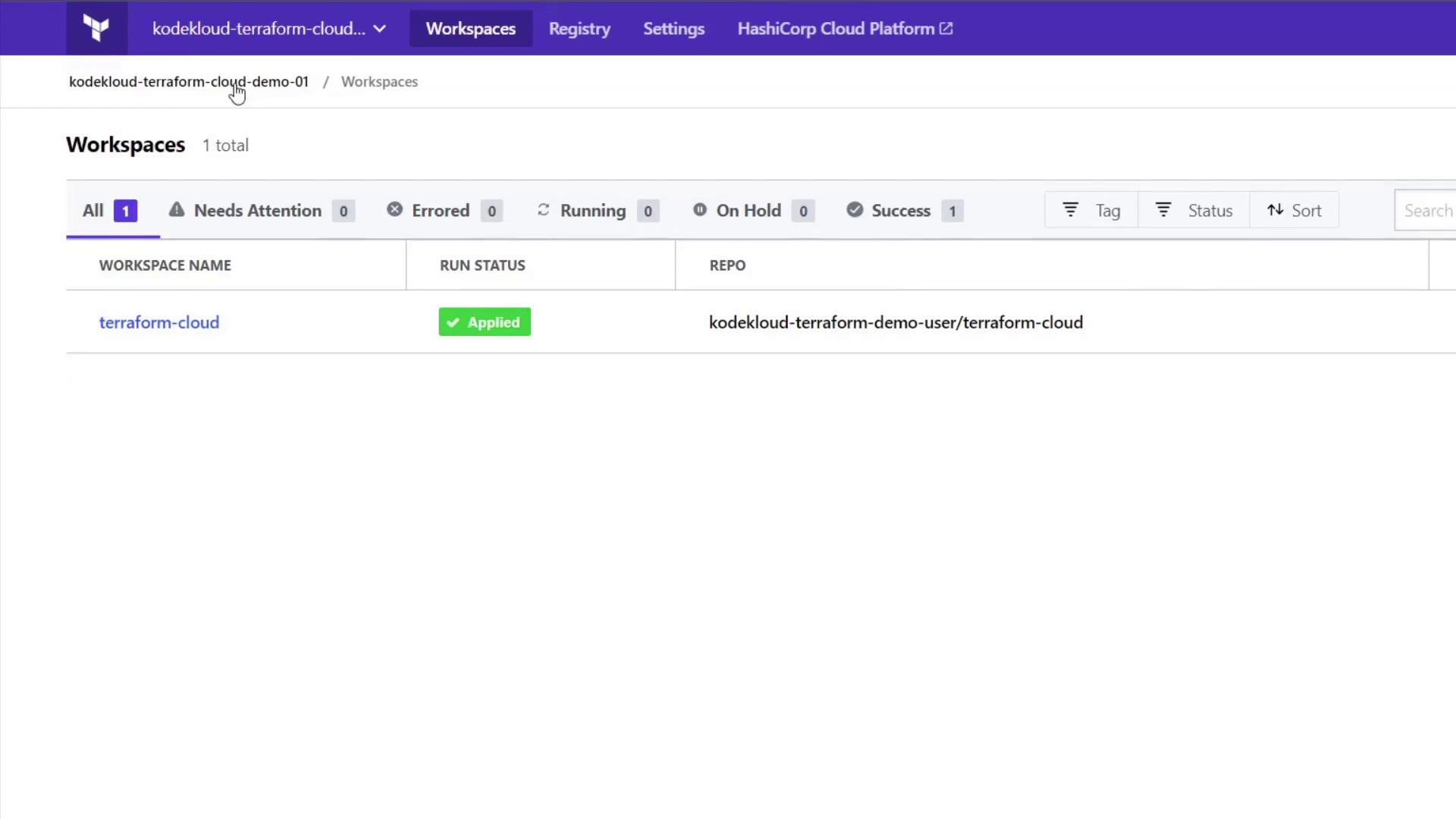The image size is (1456, 819).
Task: Open the Workspaces nav tab
Action: [x=470, y=29]
